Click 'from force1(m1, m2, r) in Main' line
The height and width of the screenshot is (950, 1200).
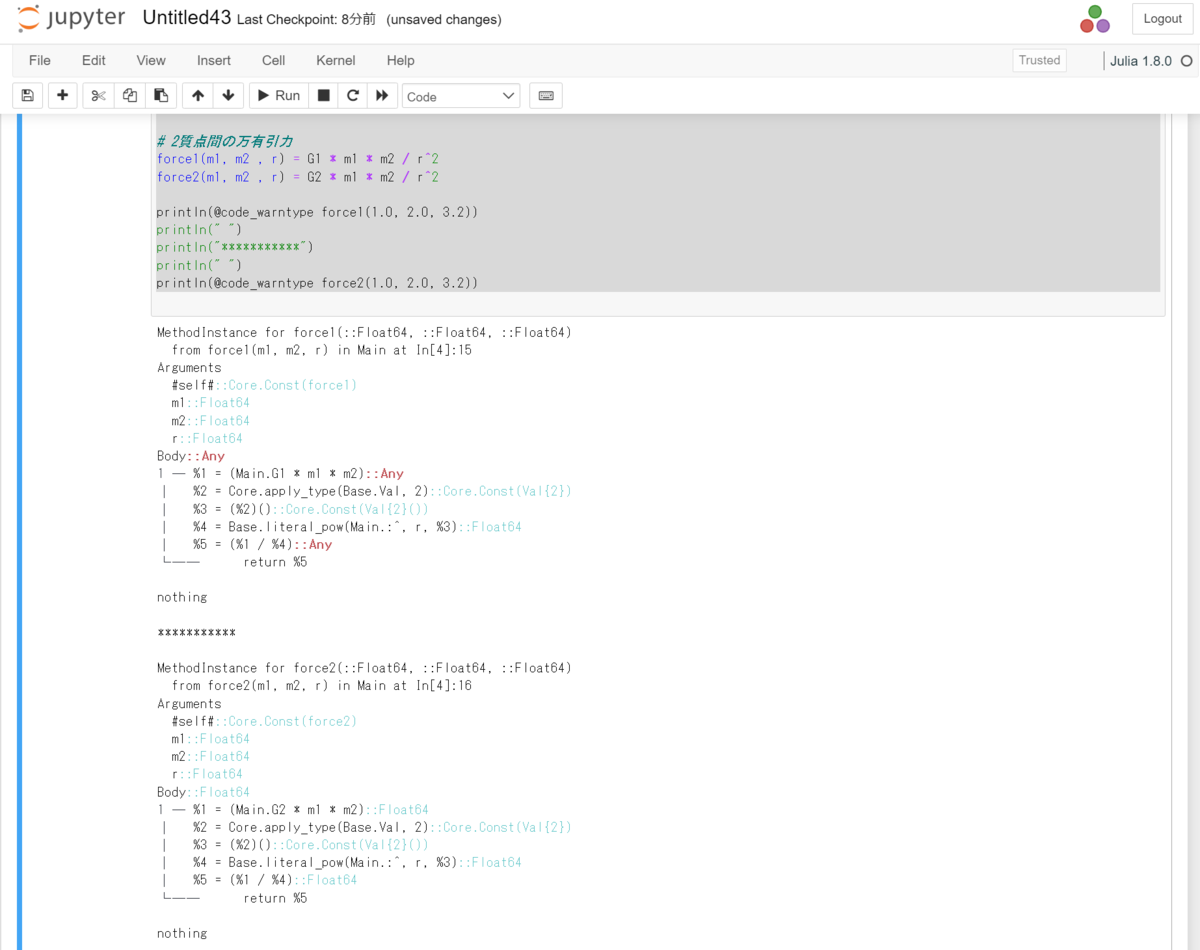point(321,350)
